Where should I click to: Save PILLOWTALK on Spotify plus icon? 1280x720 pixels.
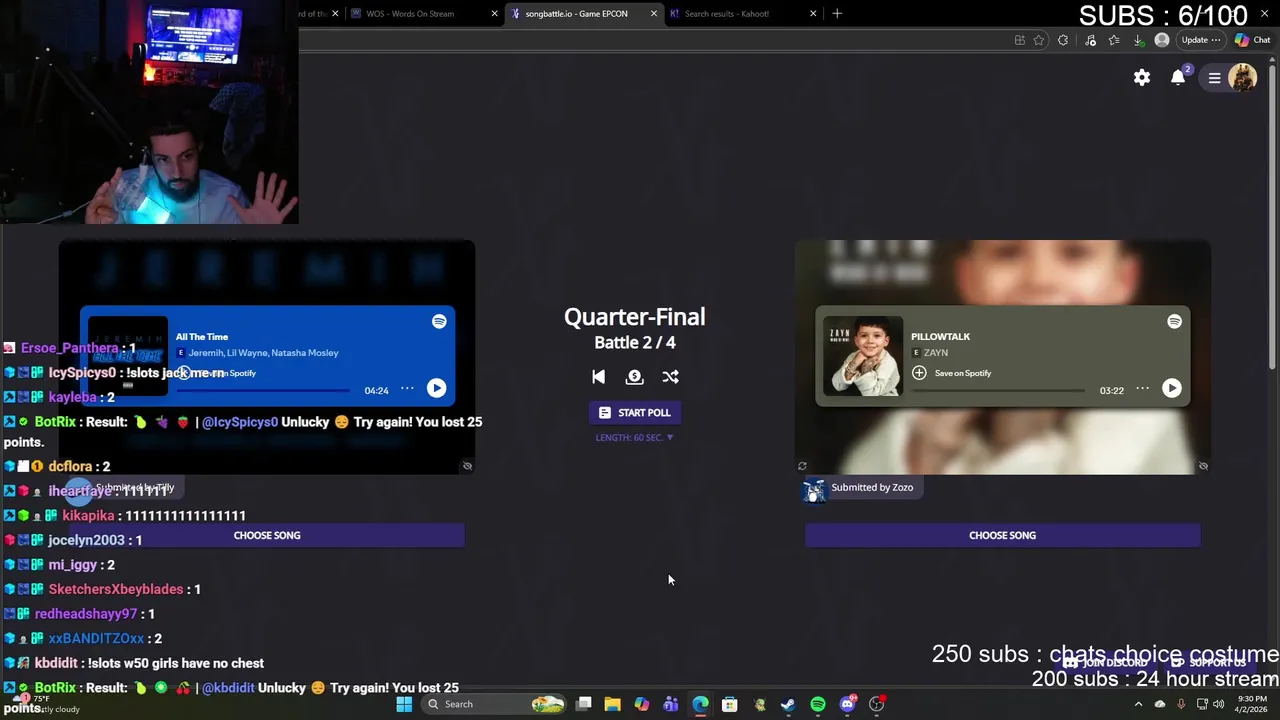[x=919, y=373]
